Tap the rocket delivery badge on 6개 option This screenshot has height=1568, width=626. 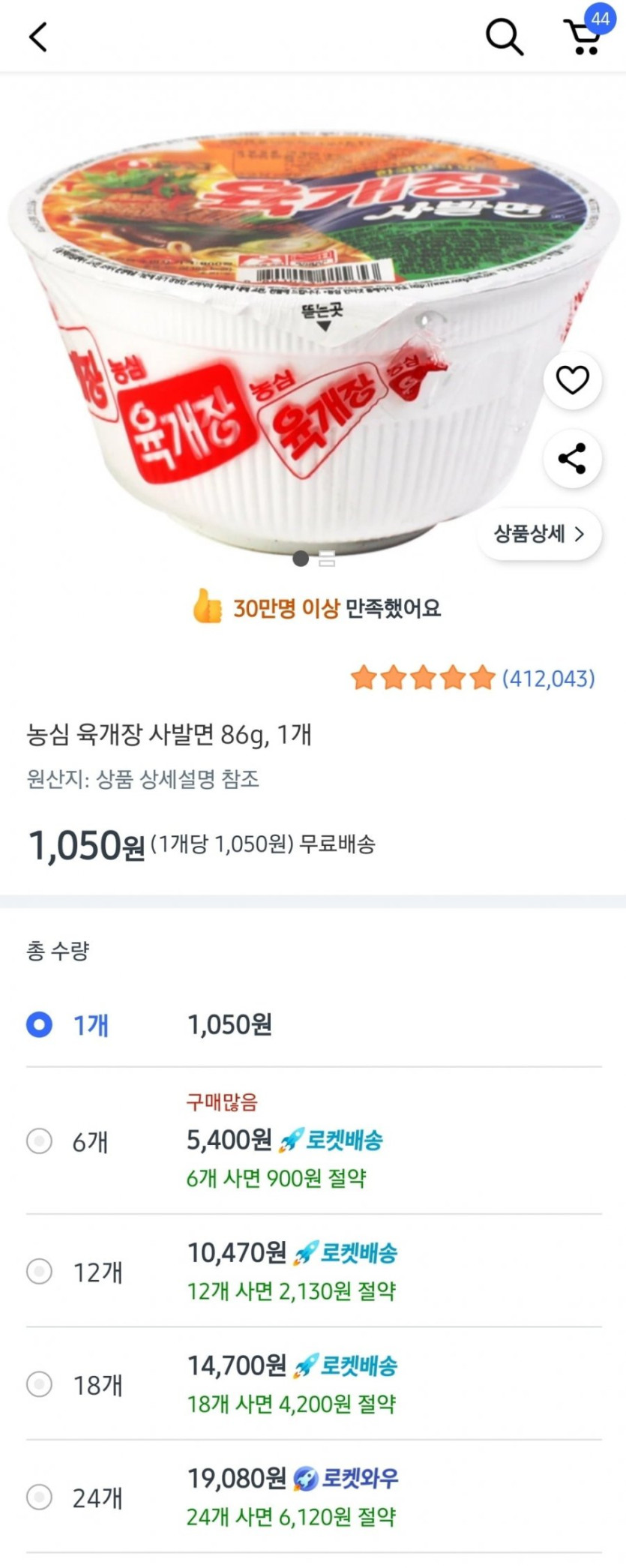(331, 1140)
